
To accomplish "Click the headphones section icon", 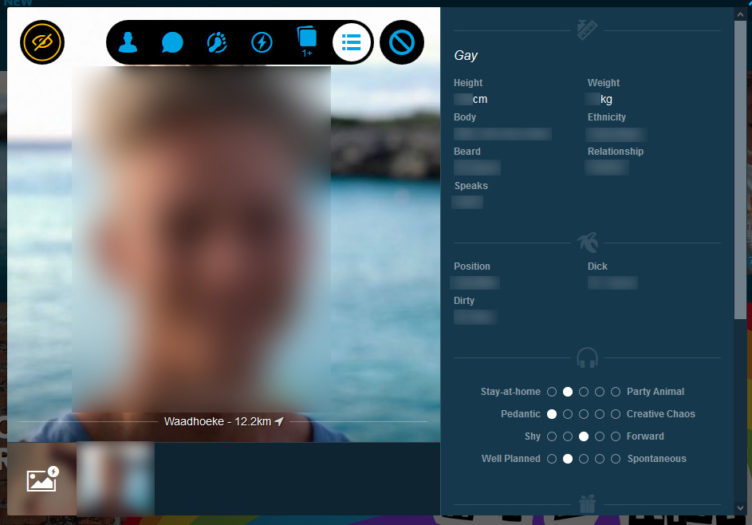I will click(x=587, y=358).
